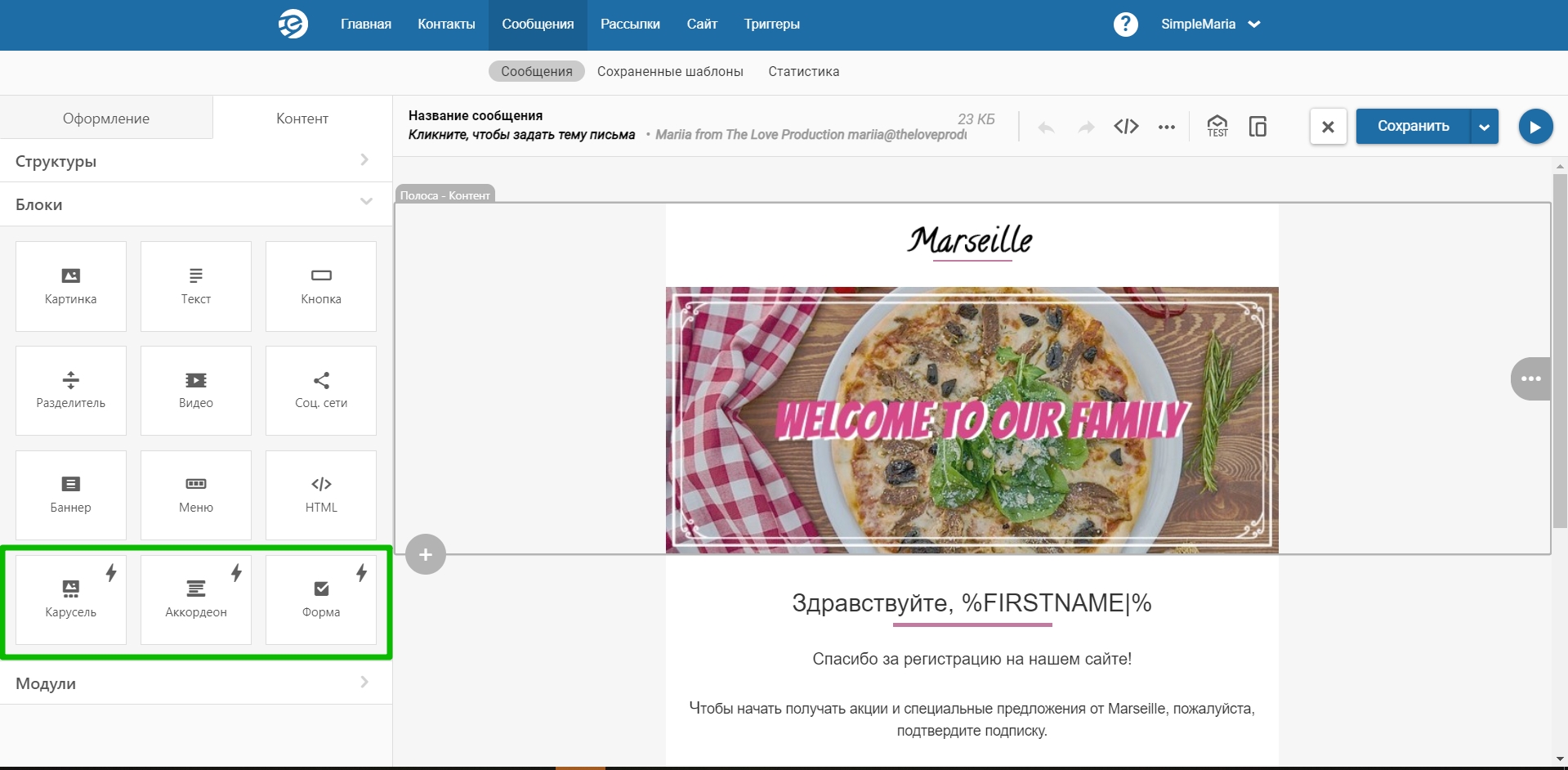Click the 23 КБ size indicator
The image size is (1568, 770).
(976, 119)
